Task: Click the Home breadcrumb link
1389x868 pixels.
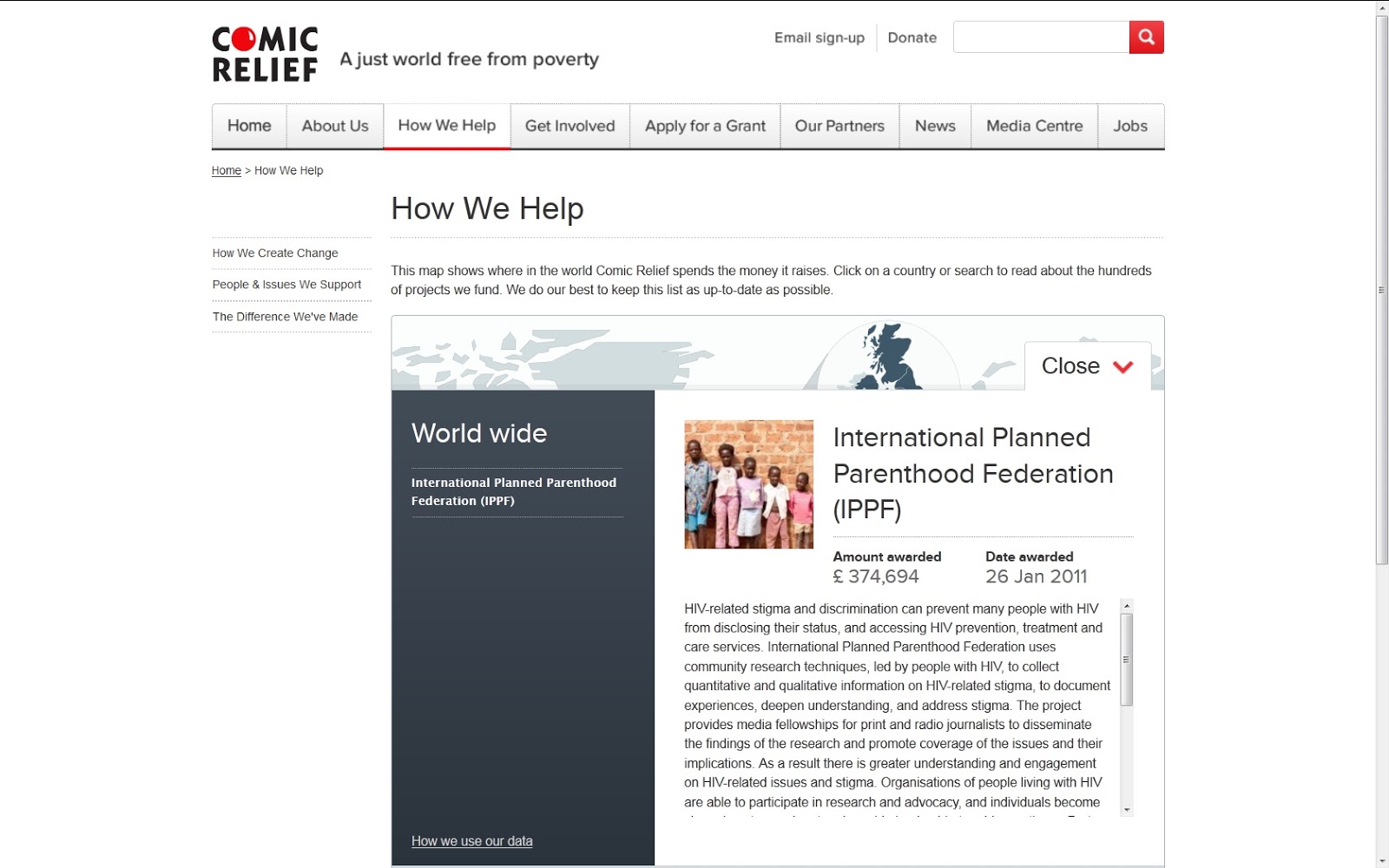Action: (x=227, y=170)
